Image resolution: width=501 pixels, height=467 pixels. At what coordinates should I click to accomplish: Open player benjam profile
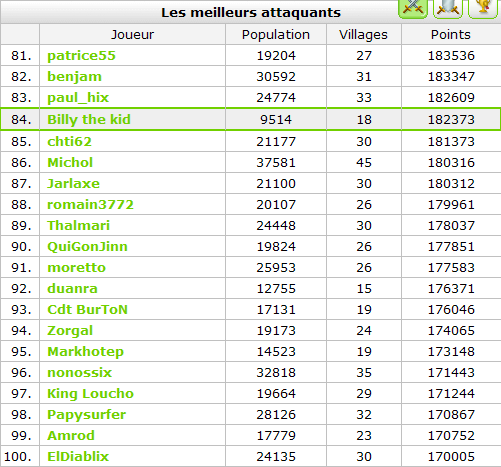pos(74,76)
